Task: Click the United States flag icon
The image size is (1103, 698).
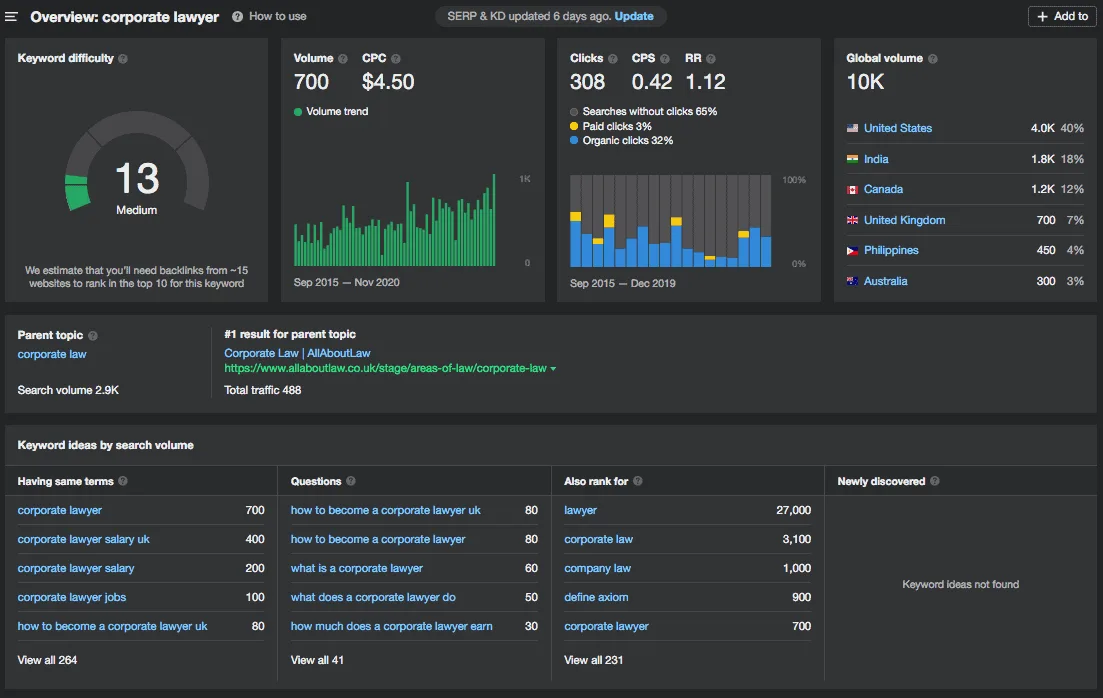Action: 853,128
